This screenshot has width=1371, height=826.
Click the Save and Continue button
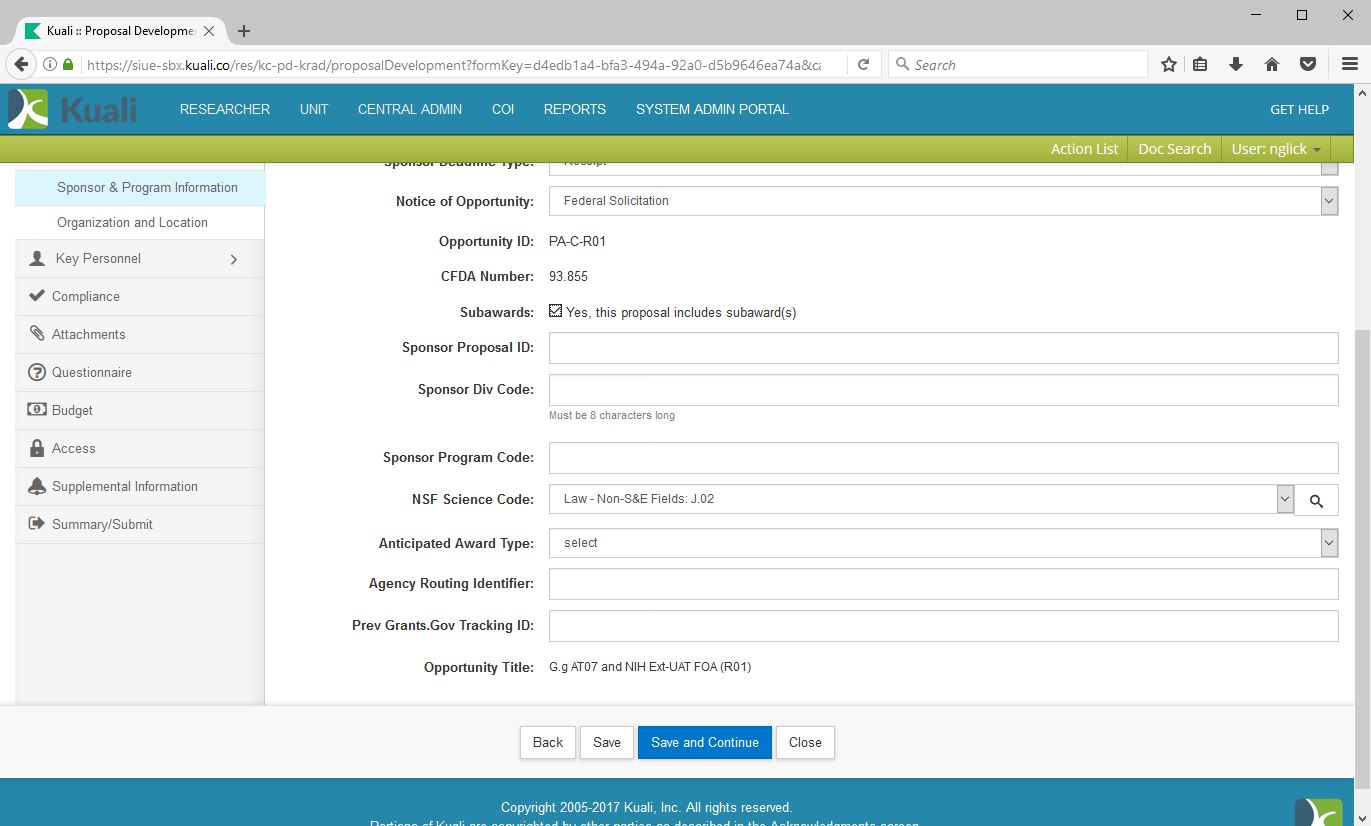click(x=704, y=743)
